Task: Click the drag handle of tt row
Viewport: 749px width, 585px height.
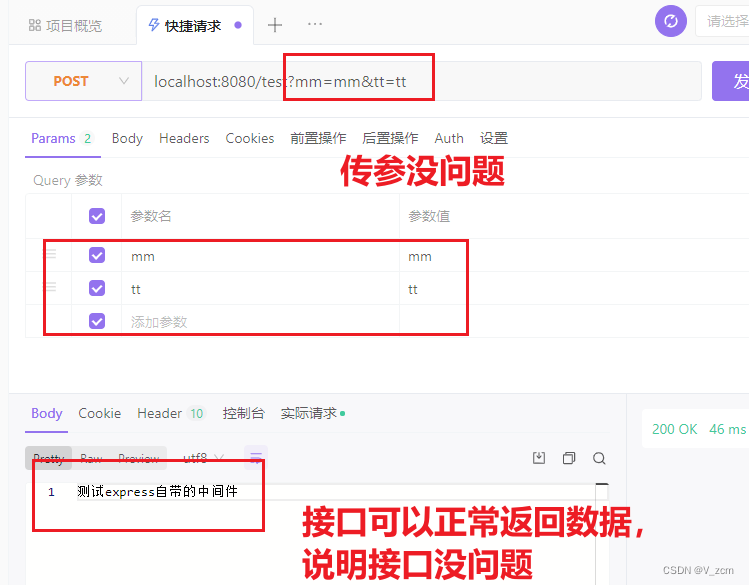Action: 51,287
